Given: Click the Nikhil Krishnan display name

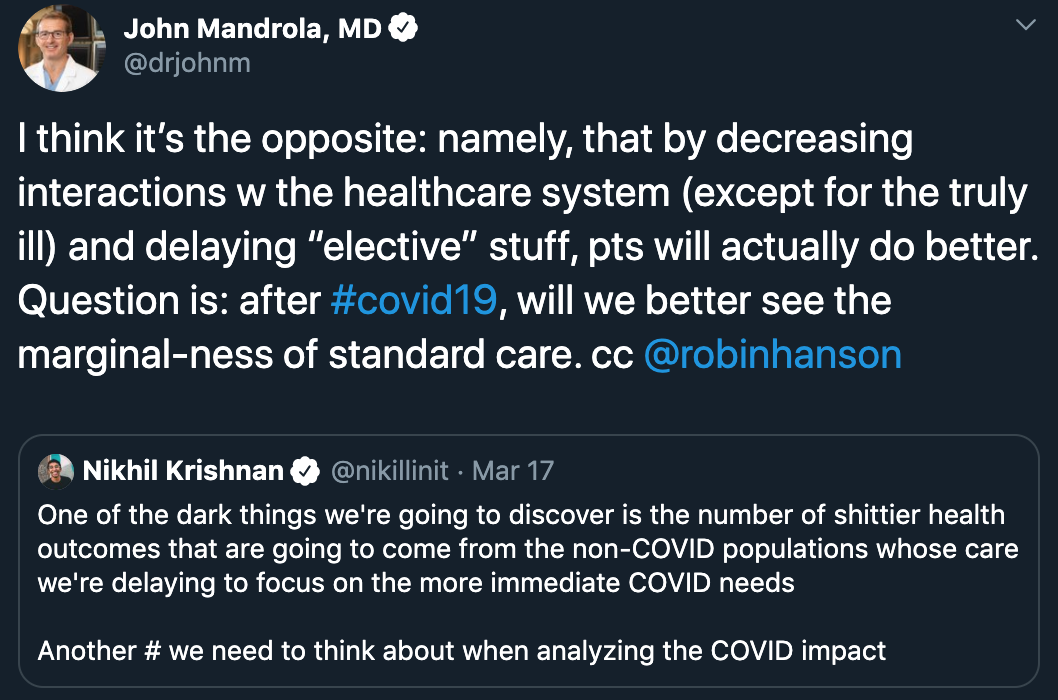Looking at the screenshot, I should [183, 471].
